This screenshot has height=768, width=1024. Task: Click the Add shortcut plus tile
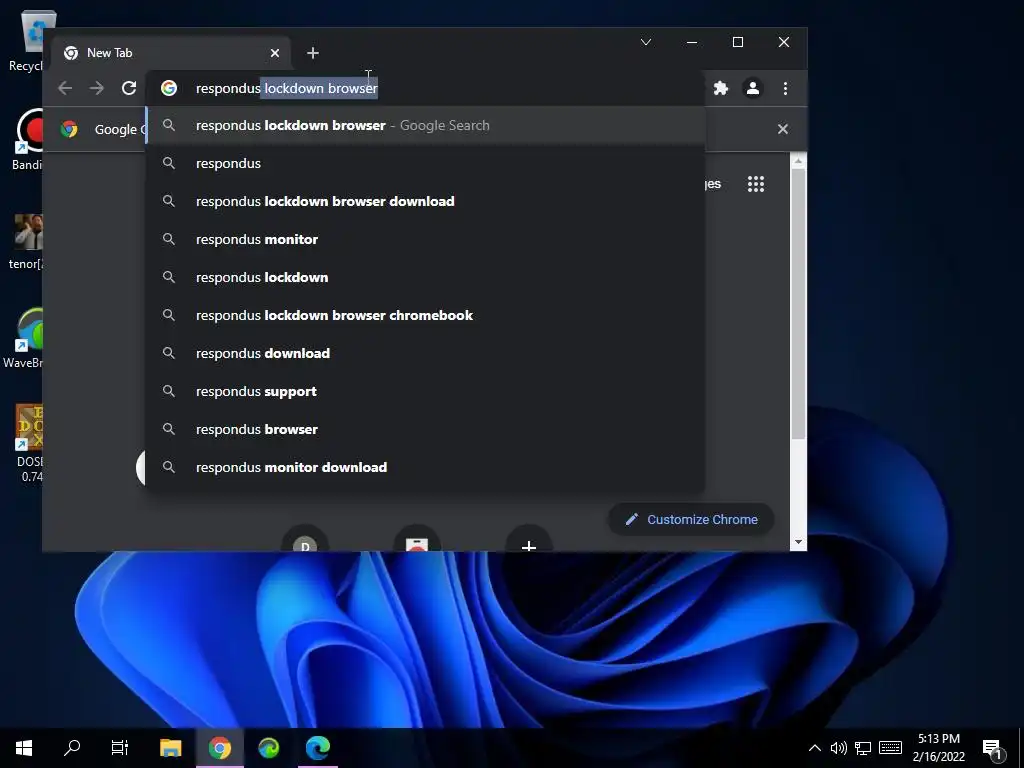(x=529, y=539)
